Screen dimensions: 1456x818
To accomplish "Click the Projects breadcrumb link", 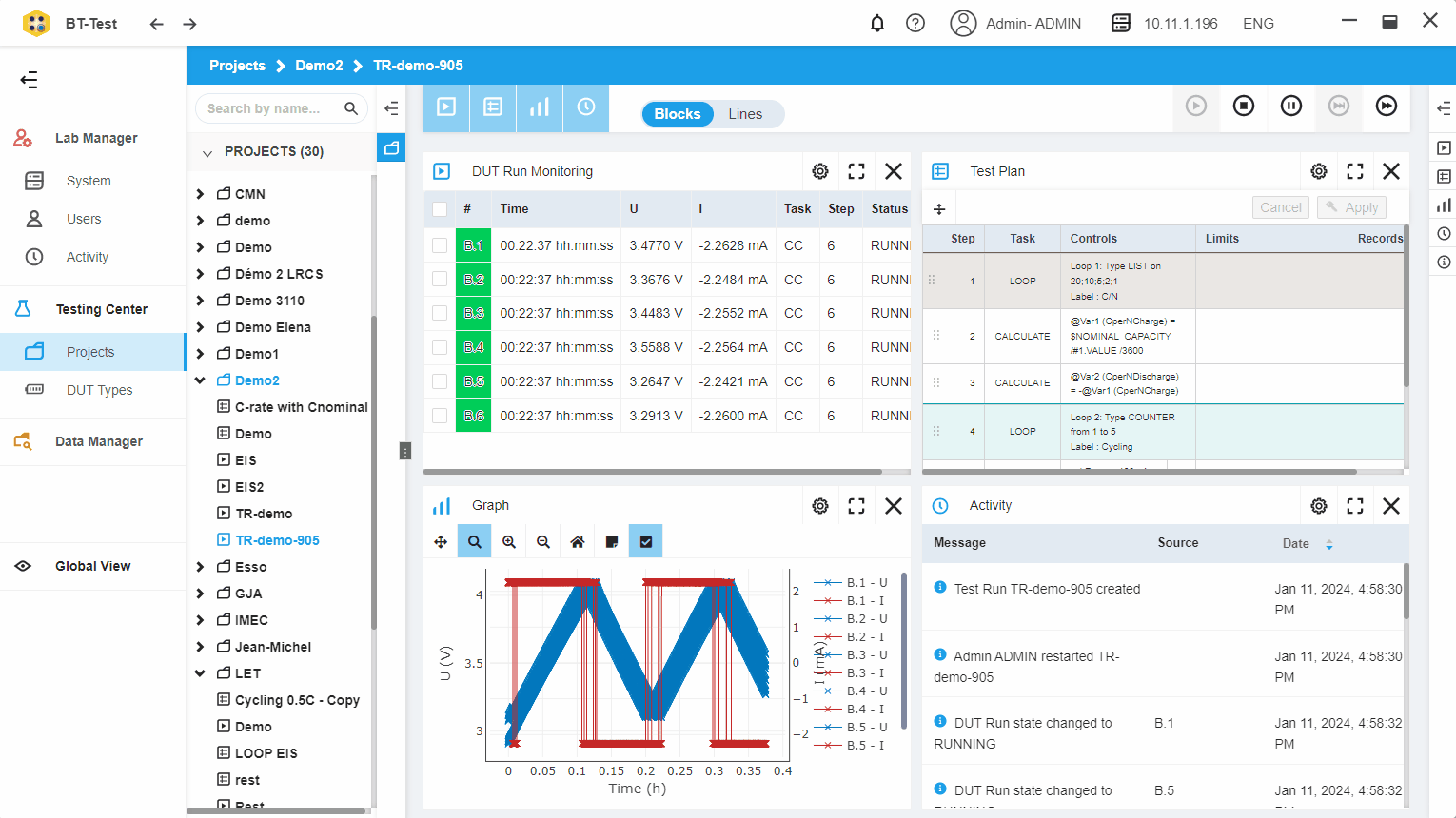I will [237, 66].
